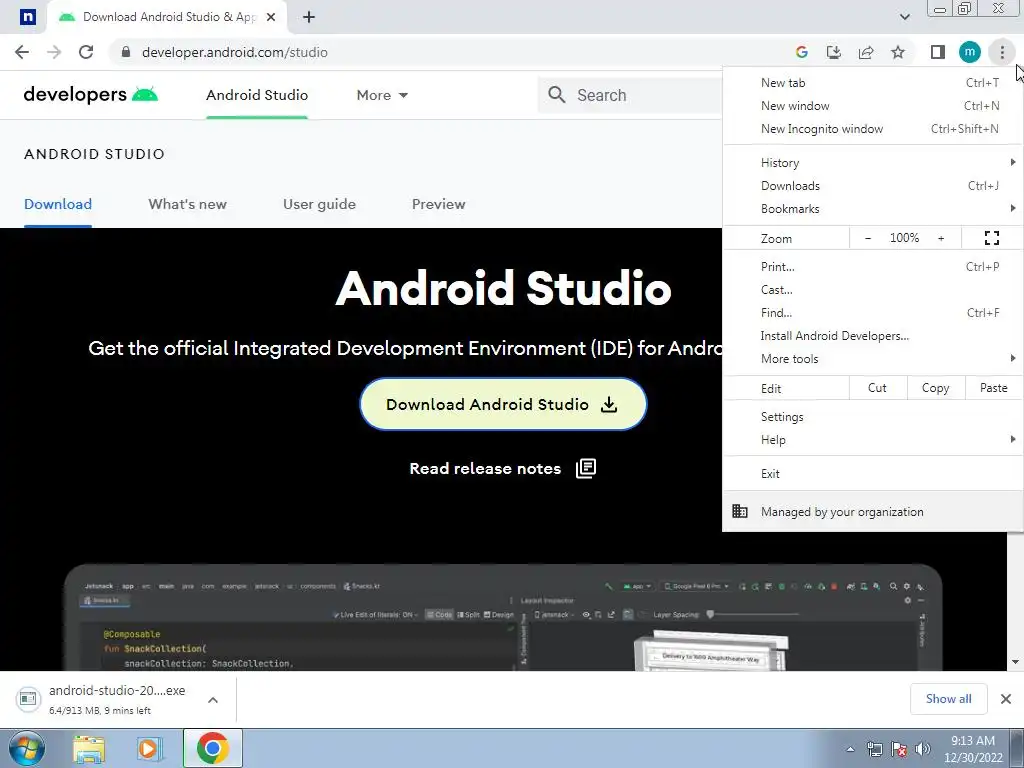Viewport: 1024px width, 768px height.
Task: Open Read release notes link
Action: tap(502, 468)
